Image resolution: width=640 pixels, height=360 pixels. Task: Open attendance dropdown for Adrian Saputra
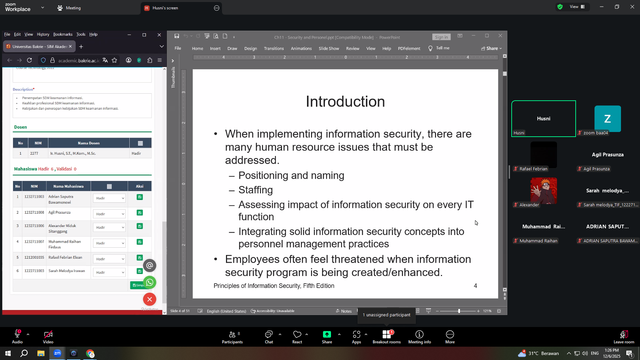109,198
